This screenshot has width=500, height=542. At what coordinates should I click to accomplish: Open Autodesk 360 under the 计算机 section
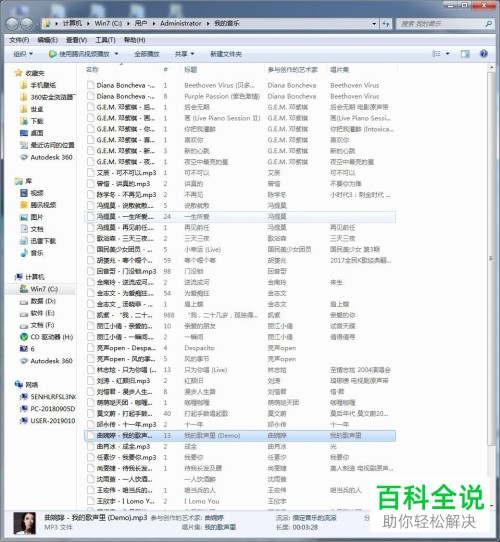point(47,361)
